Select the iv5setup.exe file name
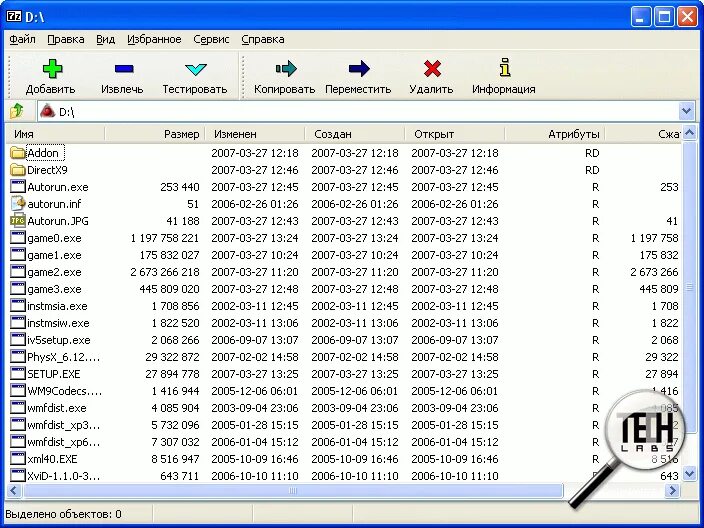This screenshot has height=528, width=704. (59, 340)
